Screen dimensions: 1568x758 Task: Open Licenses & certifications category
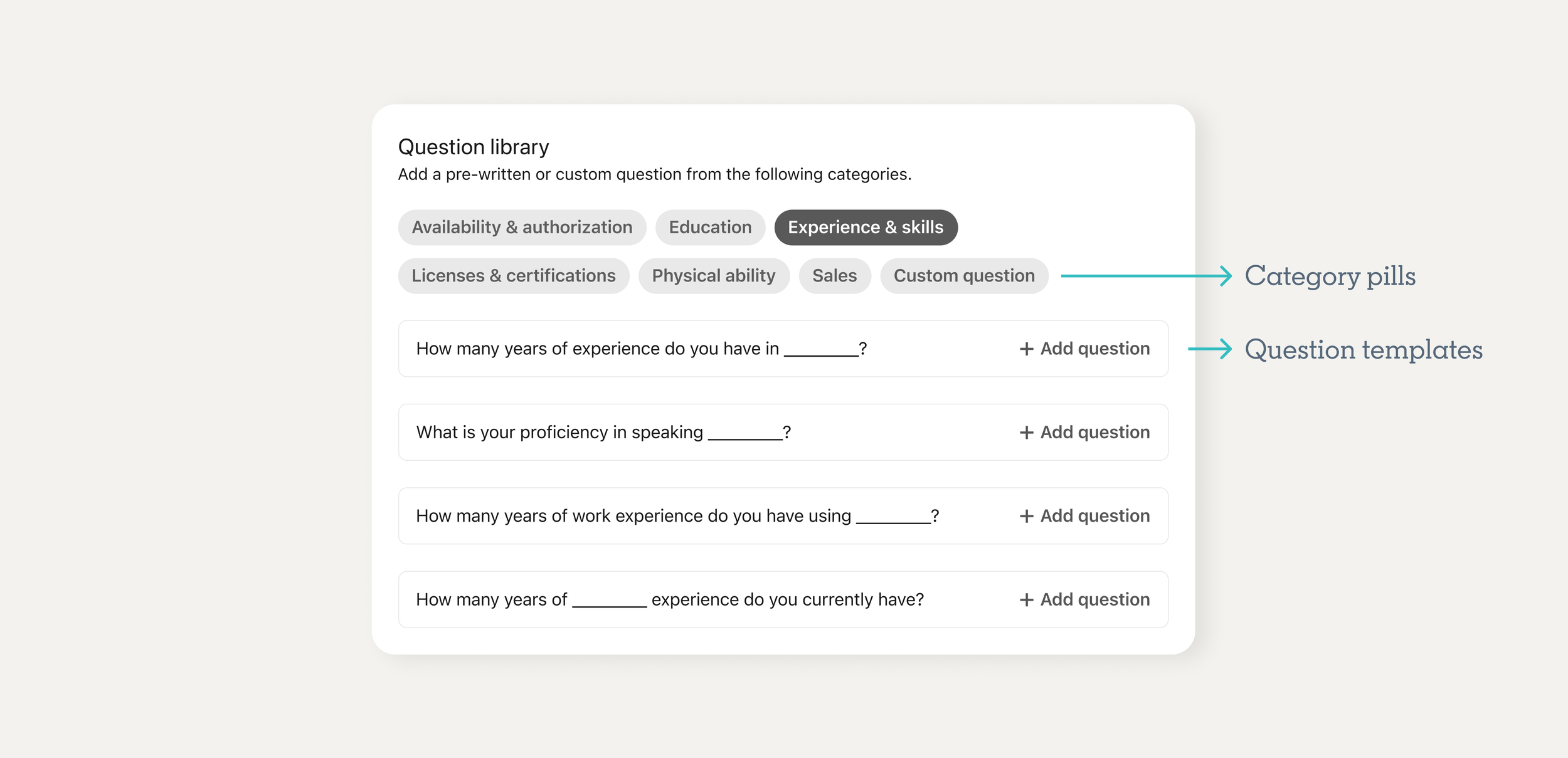(513, 276)
